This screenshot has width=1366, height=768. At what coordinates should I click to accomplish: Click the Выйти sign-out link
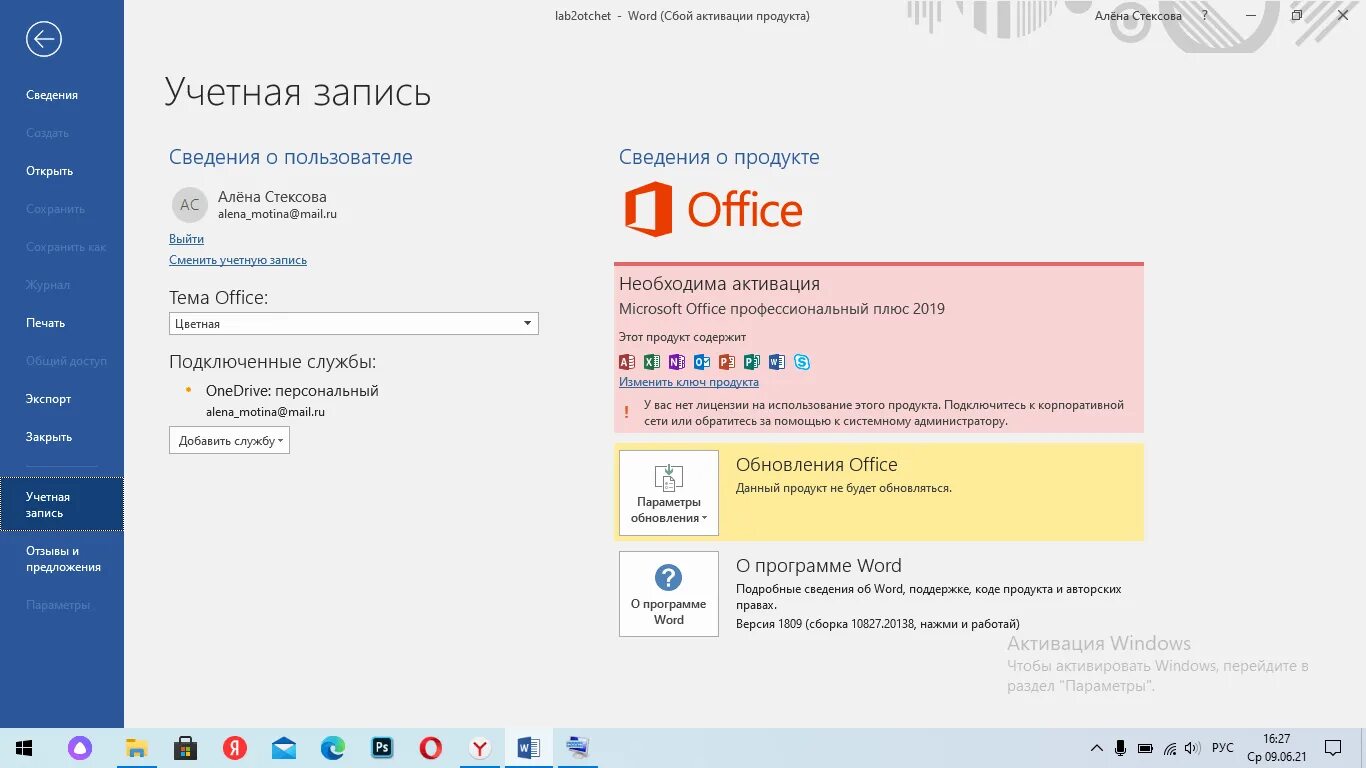[x=186, y=239]
